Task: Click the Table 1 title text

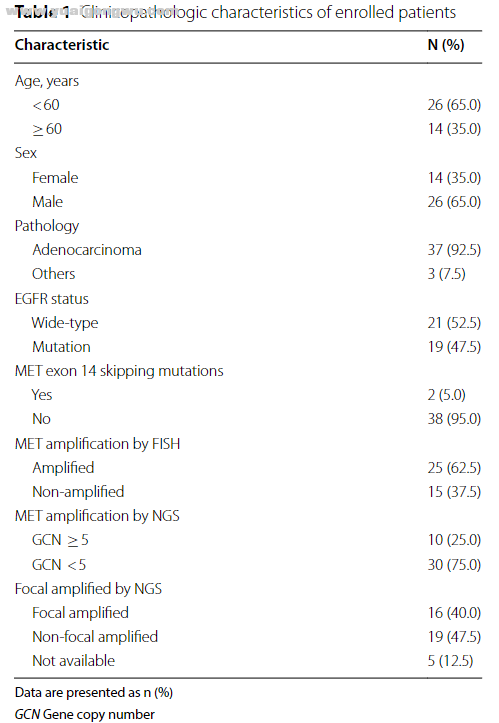Action: [235, 12]
